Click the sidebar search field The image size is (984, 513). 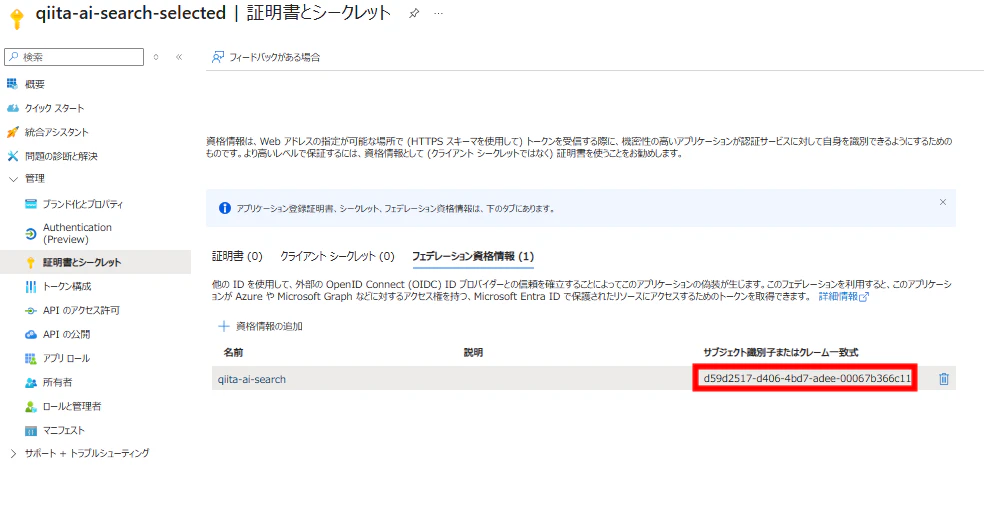(x=74, y=57)
